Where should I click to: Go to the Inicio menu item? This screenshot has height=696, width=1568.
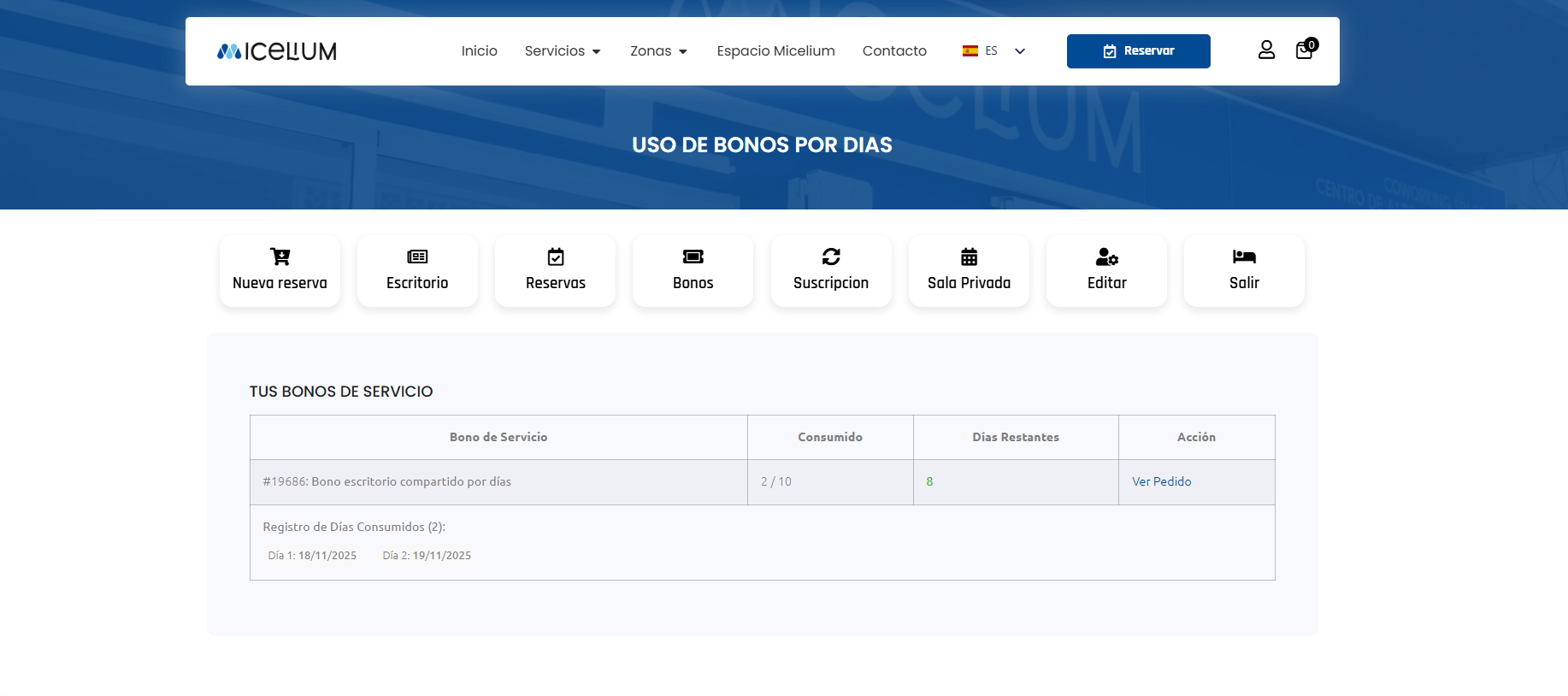pos(479,51)
